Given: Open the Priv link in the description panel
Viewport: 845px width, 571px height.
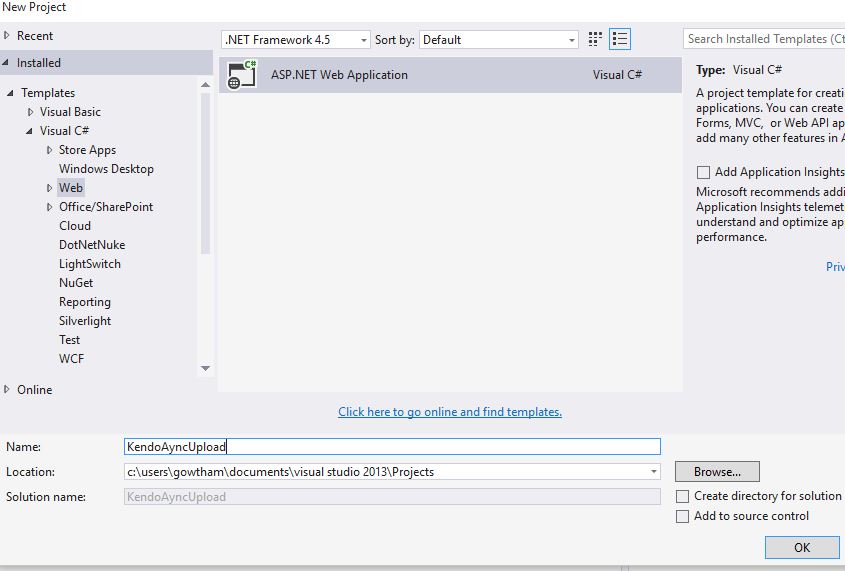Looking at the screenshot, I should point(835,267).
